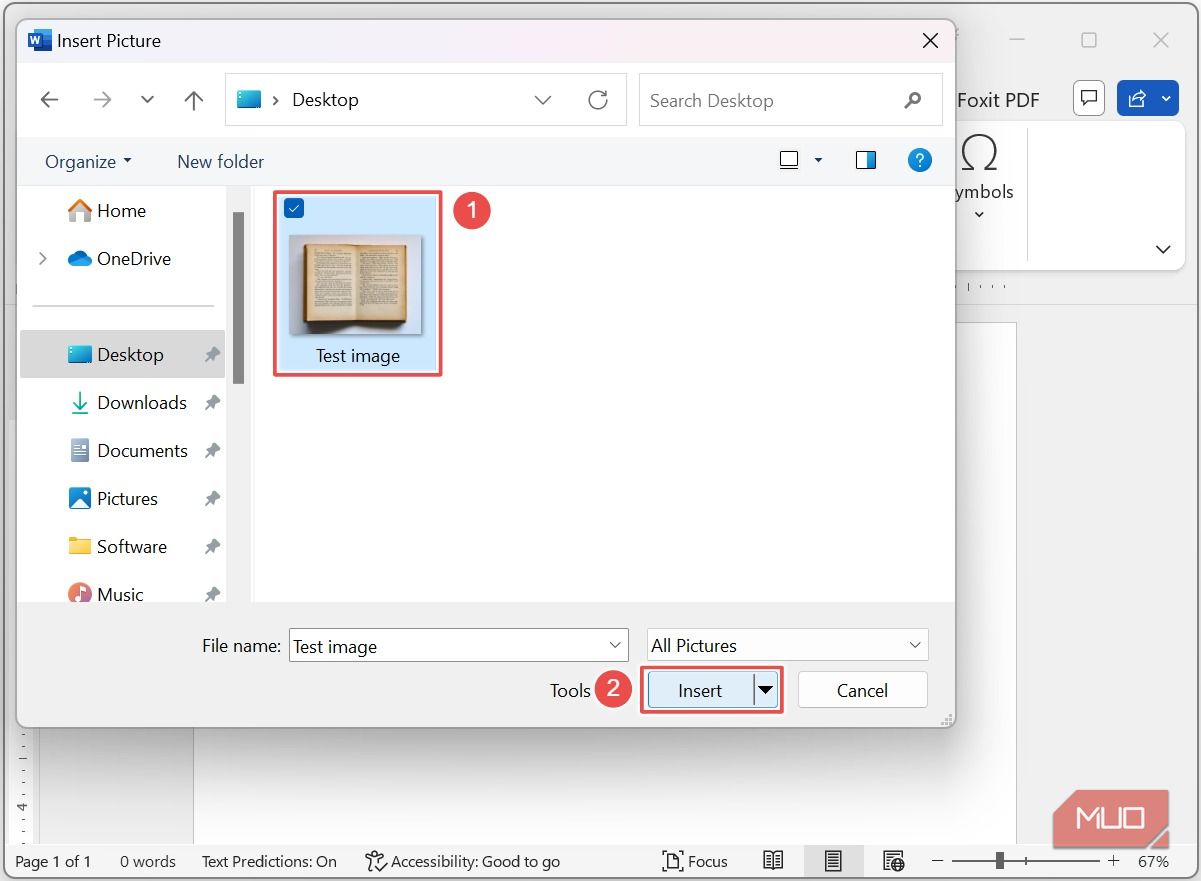Open the recent locations chevron
Screen dimensions: 1201x881
tap(148, 100)
